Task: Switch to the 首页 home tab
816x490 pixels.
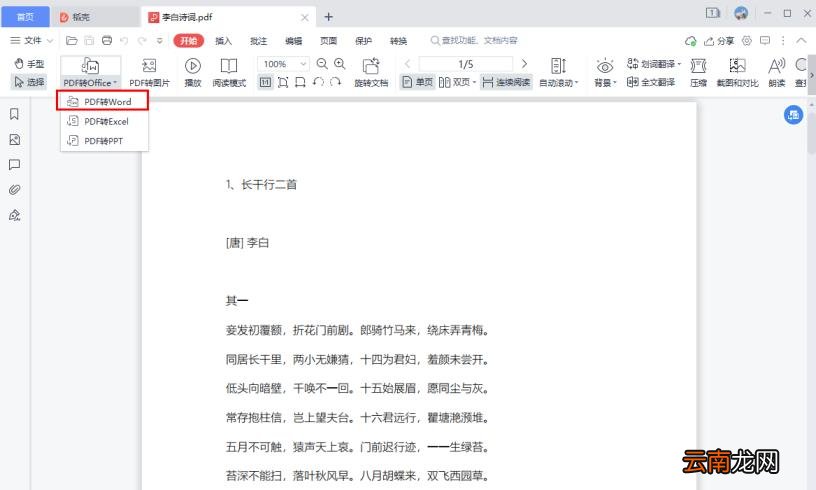Action: 25,17
